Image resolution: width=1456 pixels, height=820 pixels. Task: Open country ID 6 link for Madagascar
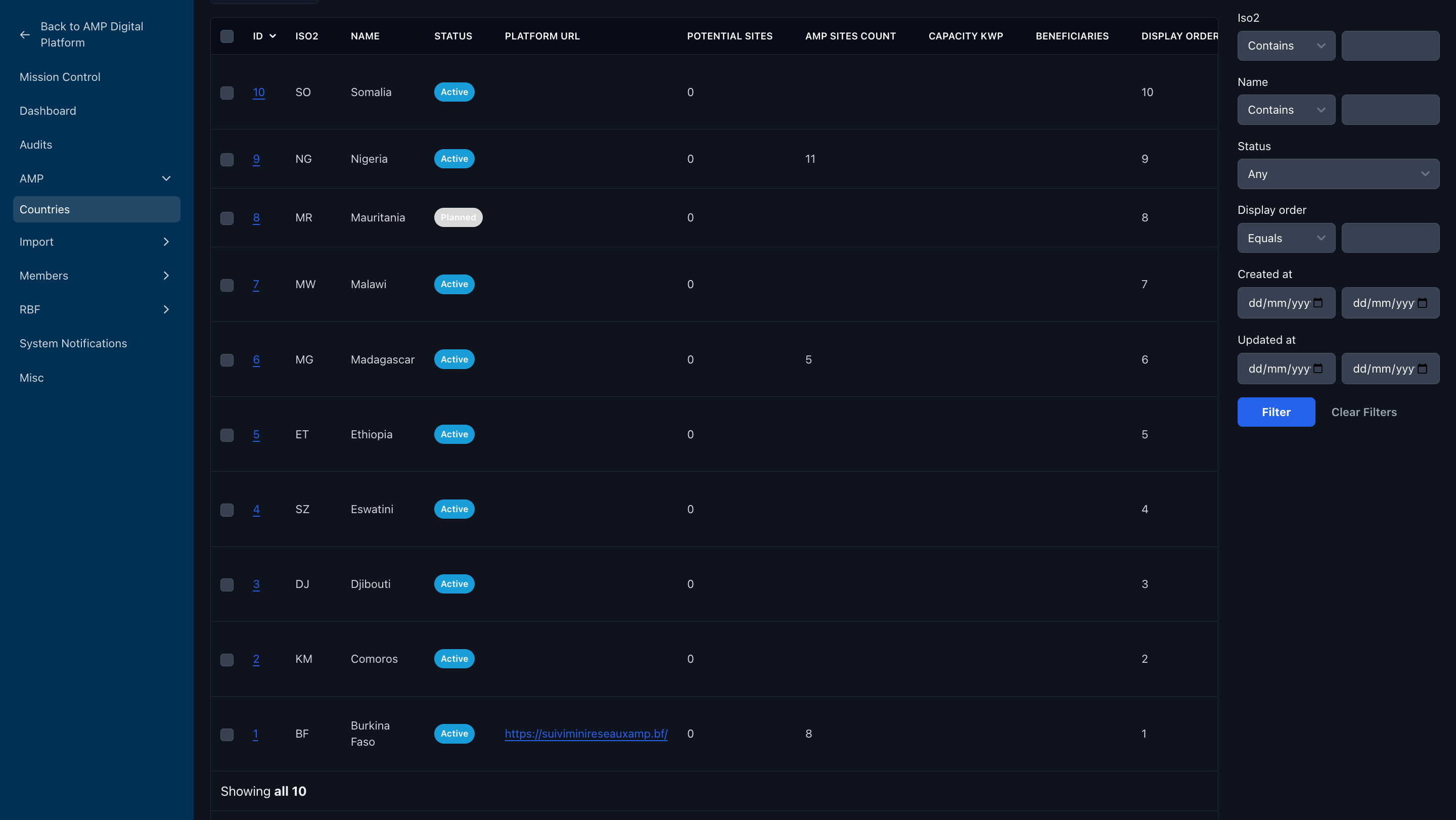256,359
